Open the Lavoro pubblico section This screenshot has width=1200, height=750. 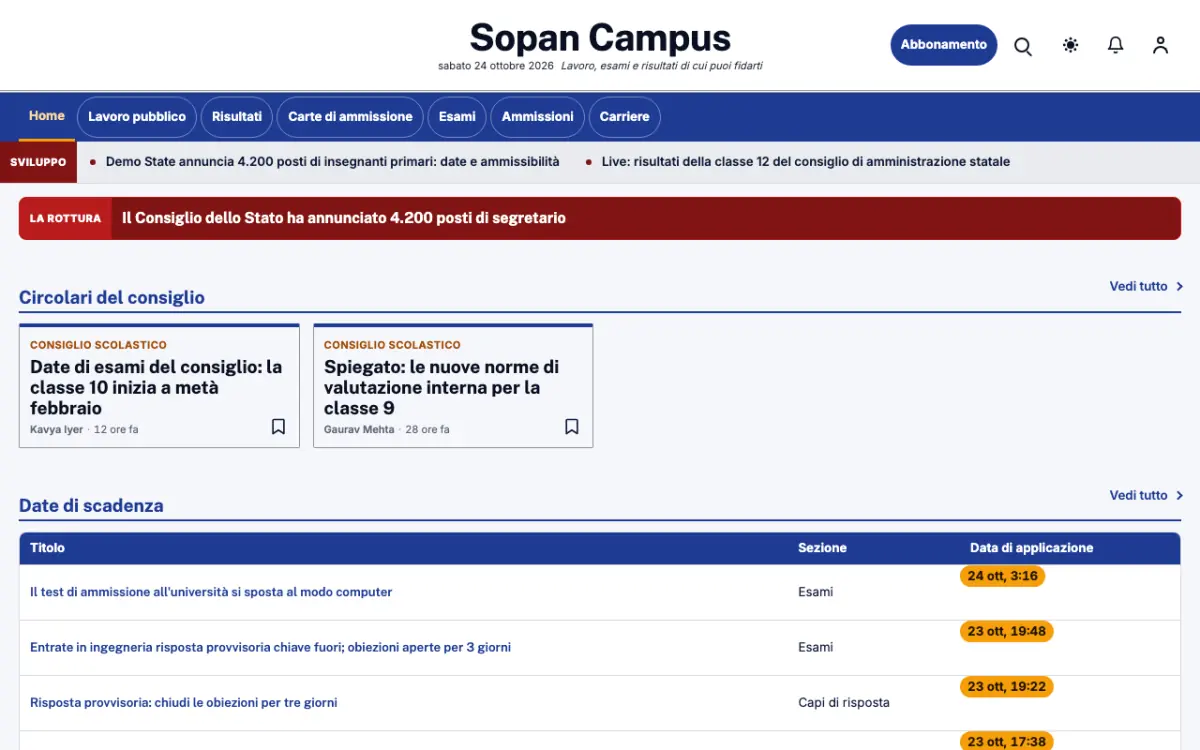point(137,117)
